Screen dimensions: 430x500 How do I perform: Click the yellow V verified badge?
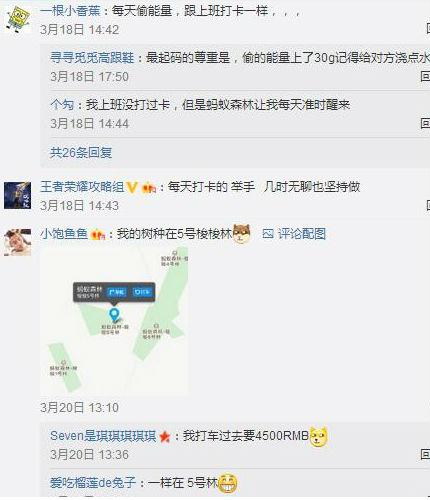pos(132,188)
